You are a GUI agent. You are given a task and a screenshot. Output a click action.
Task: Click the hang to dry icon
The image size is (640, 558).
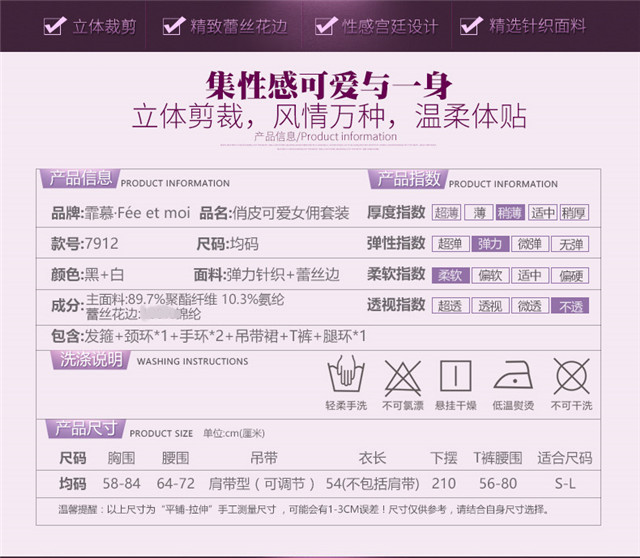(x=456, y=376)
